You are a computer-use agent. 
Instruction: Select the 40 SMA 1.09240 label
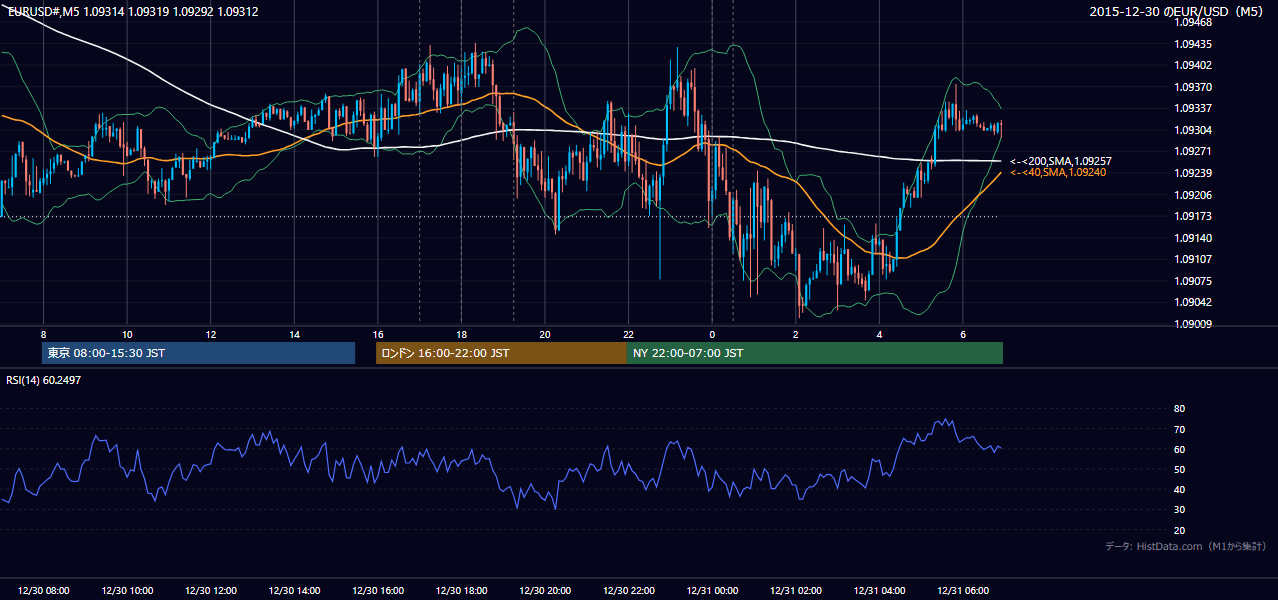[x=1058, y=173]
